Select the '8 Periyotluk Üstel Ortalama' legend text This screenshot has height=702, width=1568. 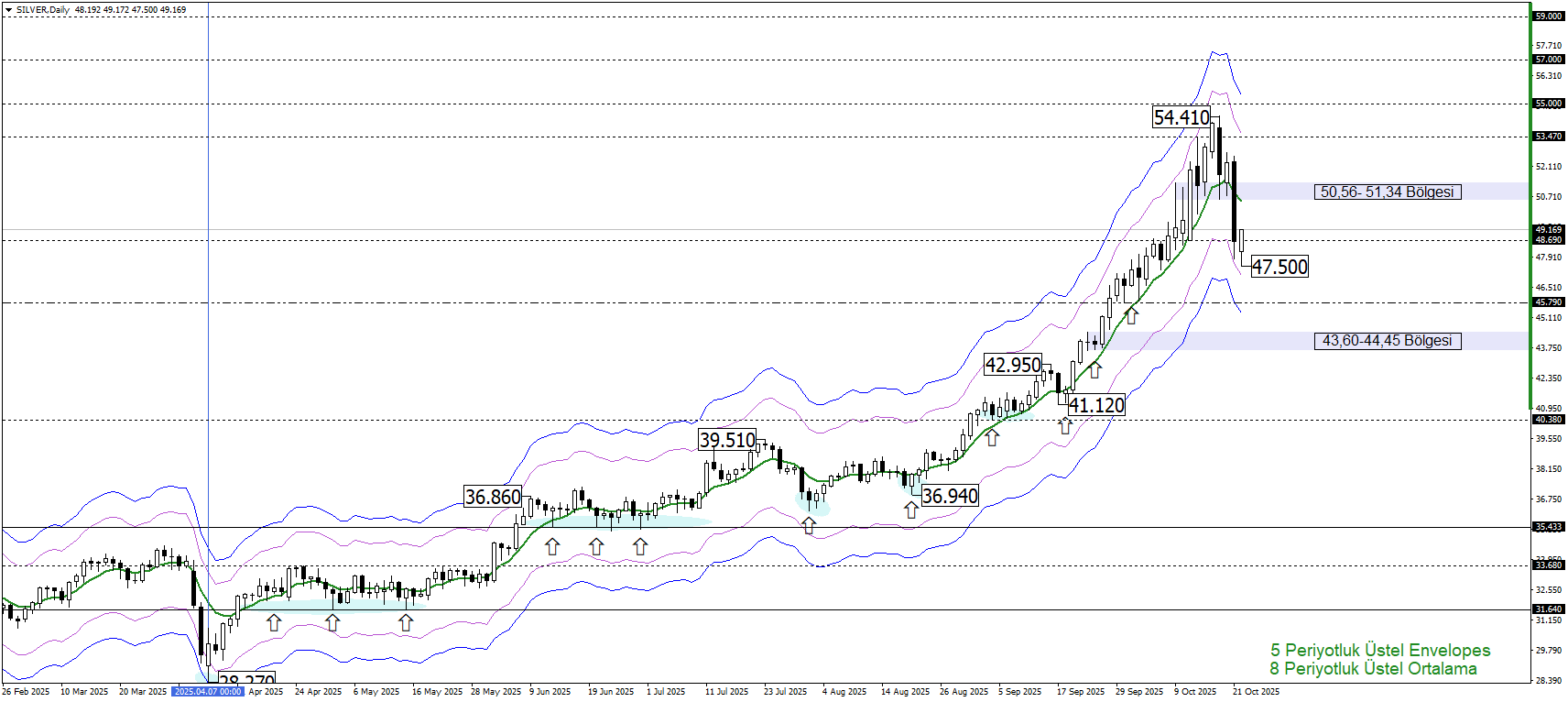tap(1373, 669)
